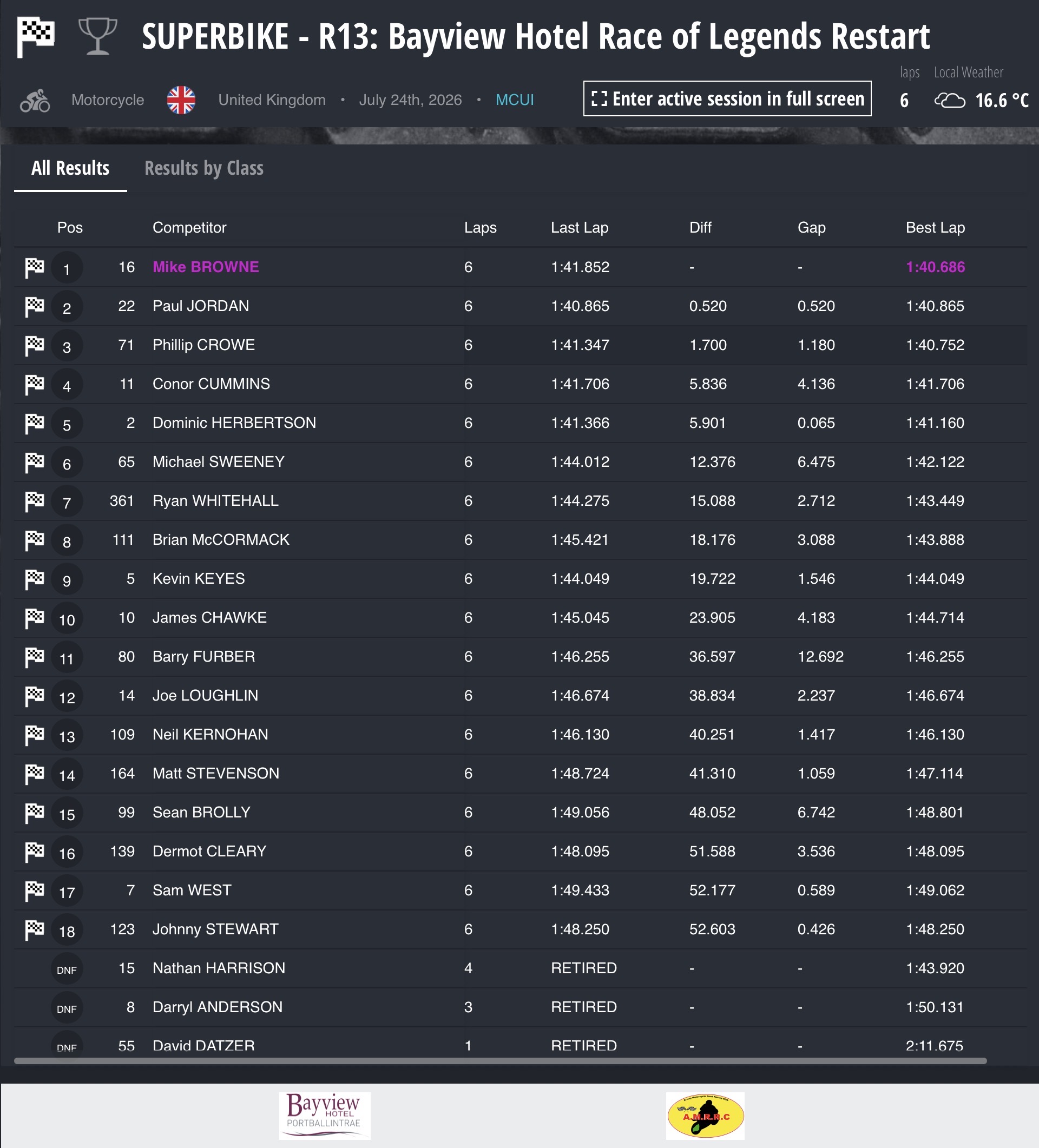This screenshot has width=1039, height=1148.
Task: Open the Bayview Hotel sponsor logo
Action: 325,1116
